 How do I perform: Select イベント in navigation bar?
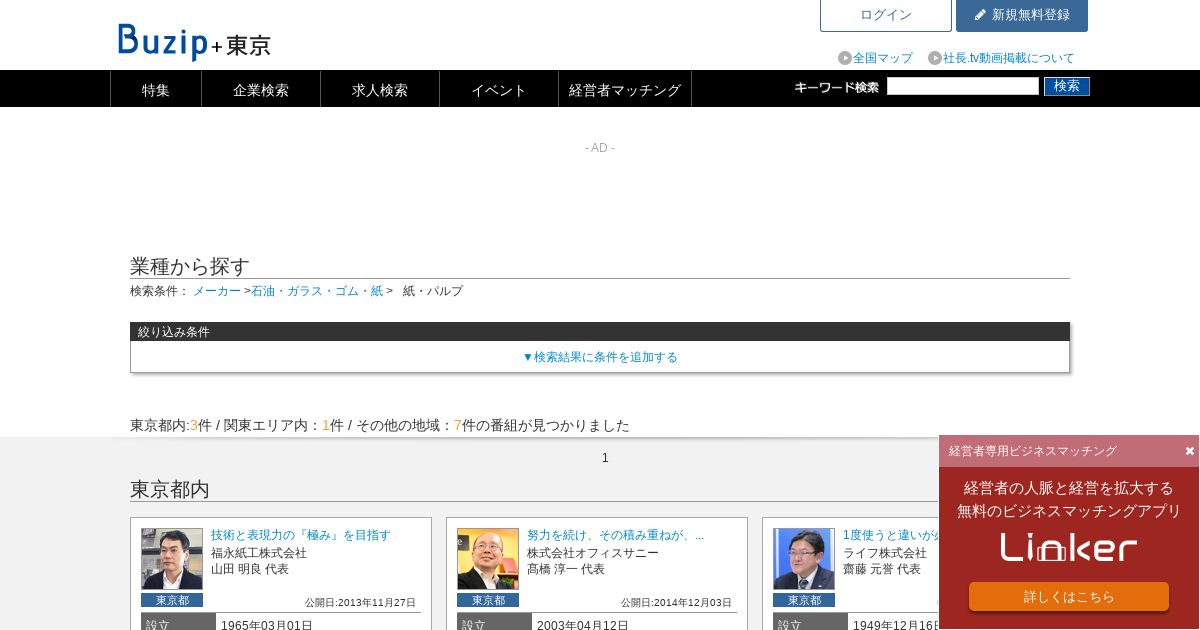point(499,89)
